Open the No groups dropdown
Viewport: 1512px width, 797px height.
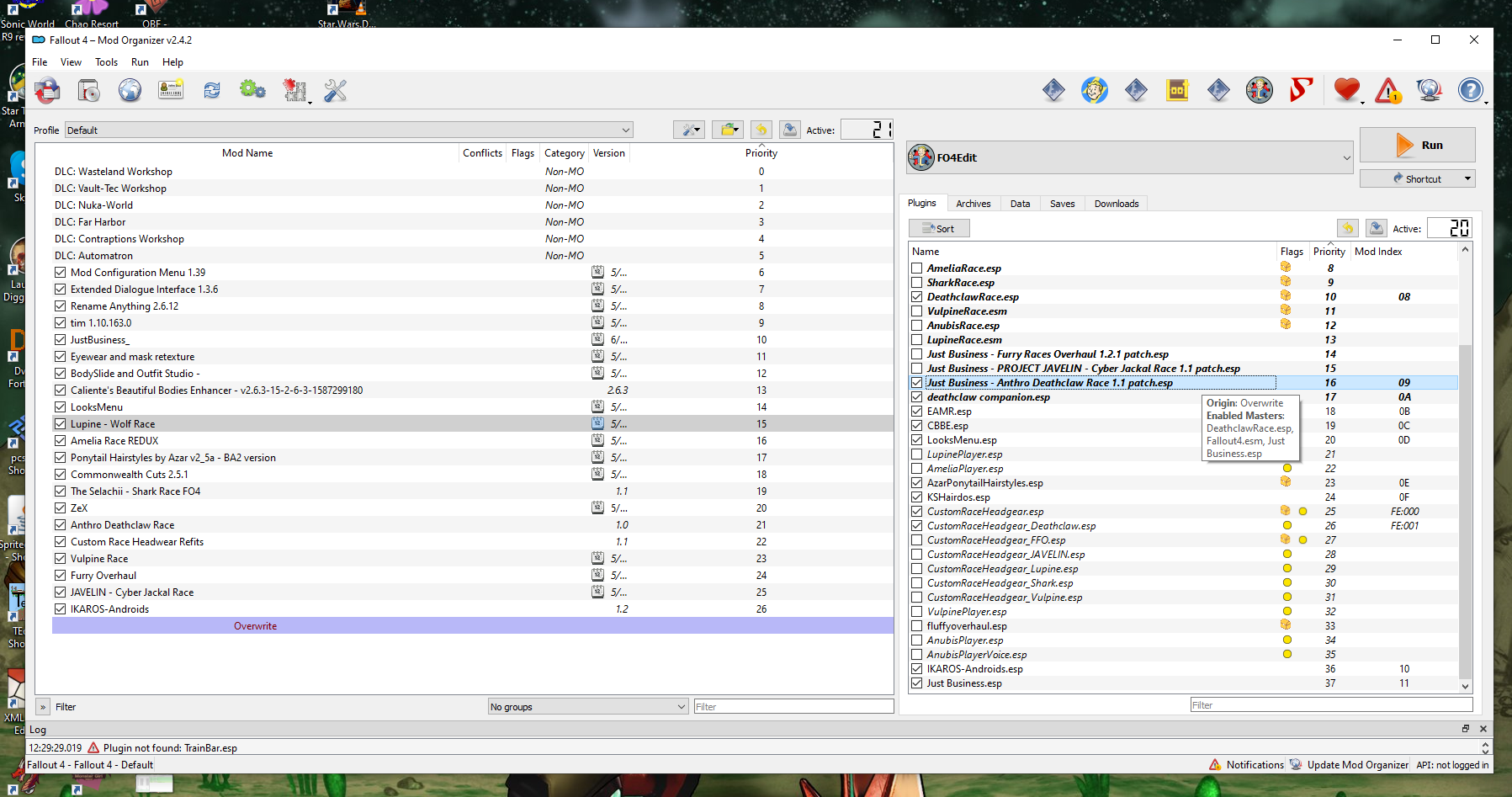point(588,706)
